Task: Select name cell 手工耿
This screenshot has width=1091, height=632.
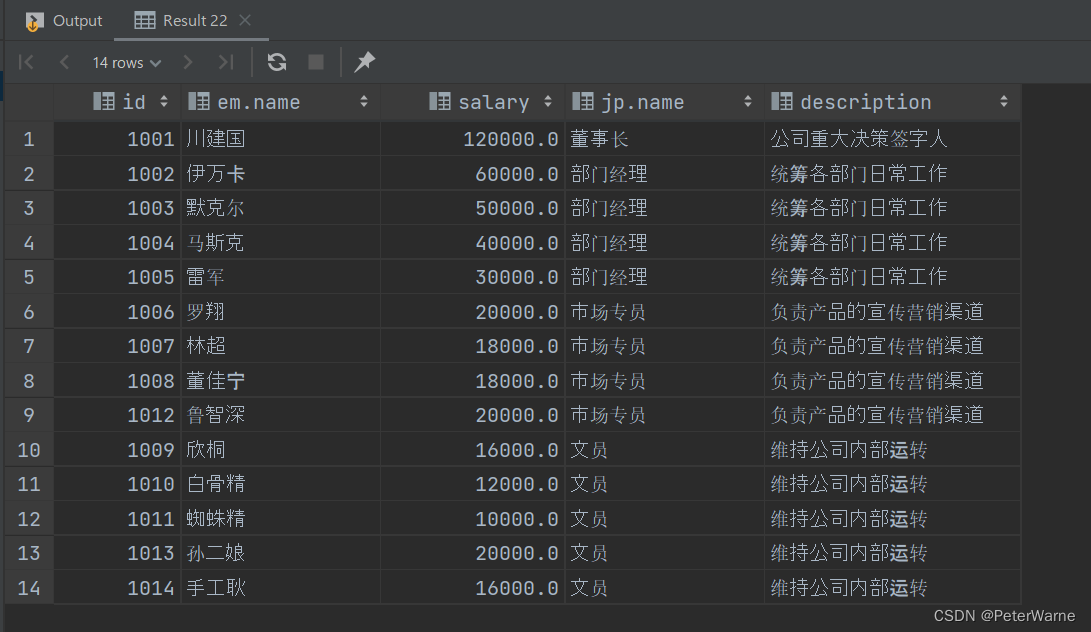Action: click(x=280, y=588)
